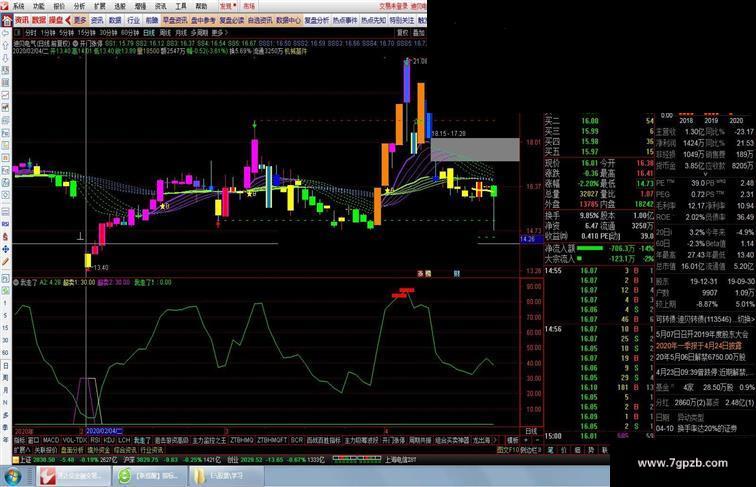Click the 关联报价 button
Image resolution: width=756 pixels, height=487 pixels.
pos(45,450)
